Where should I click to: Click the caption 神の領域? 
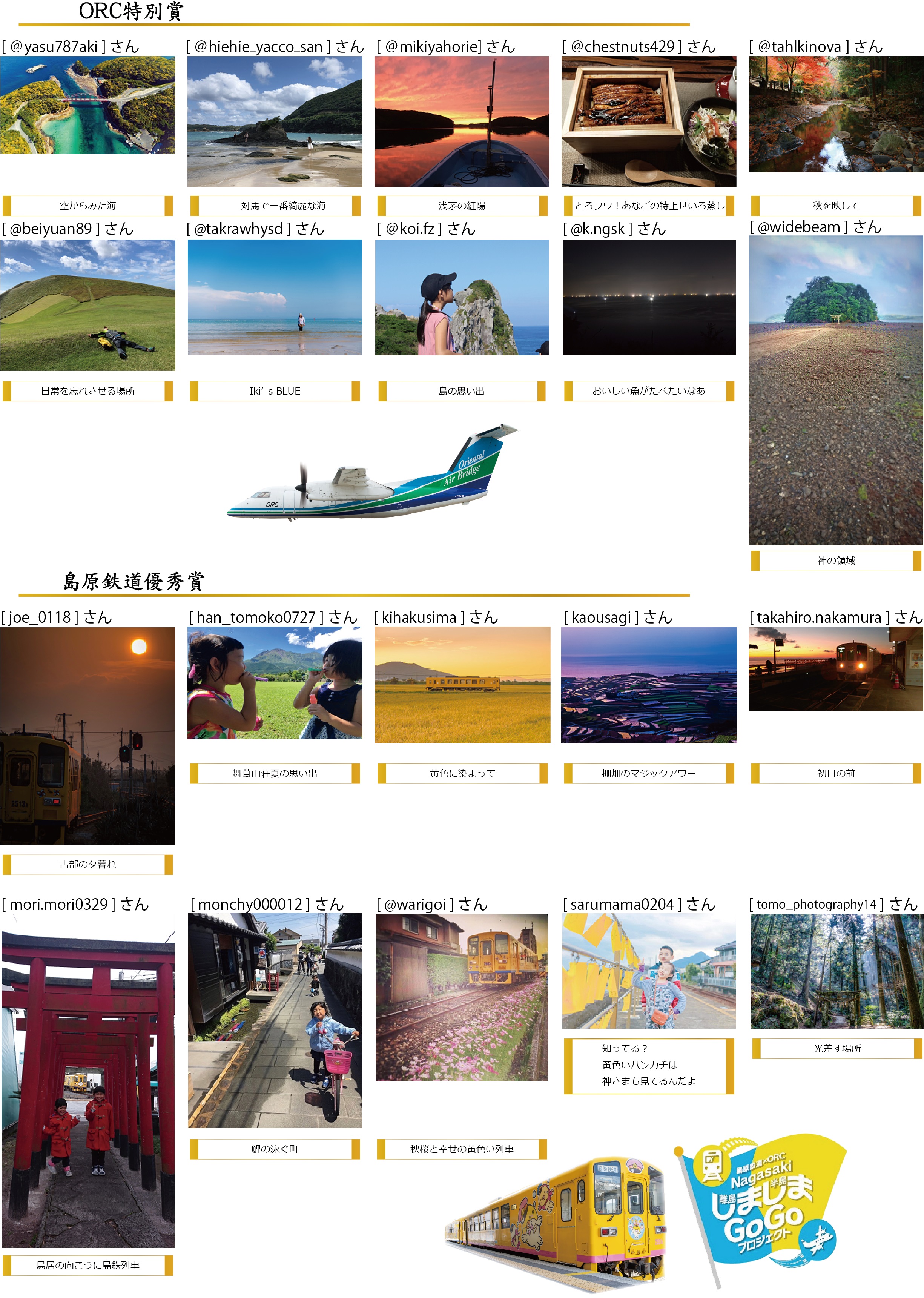point(837,561)
